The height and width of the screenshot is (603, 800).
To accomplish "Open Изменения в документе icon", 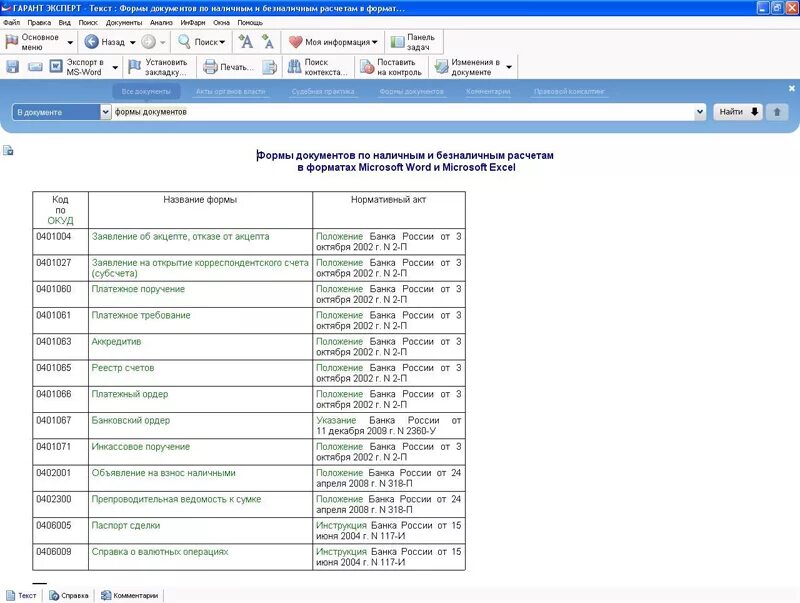I will click(441, 67).
